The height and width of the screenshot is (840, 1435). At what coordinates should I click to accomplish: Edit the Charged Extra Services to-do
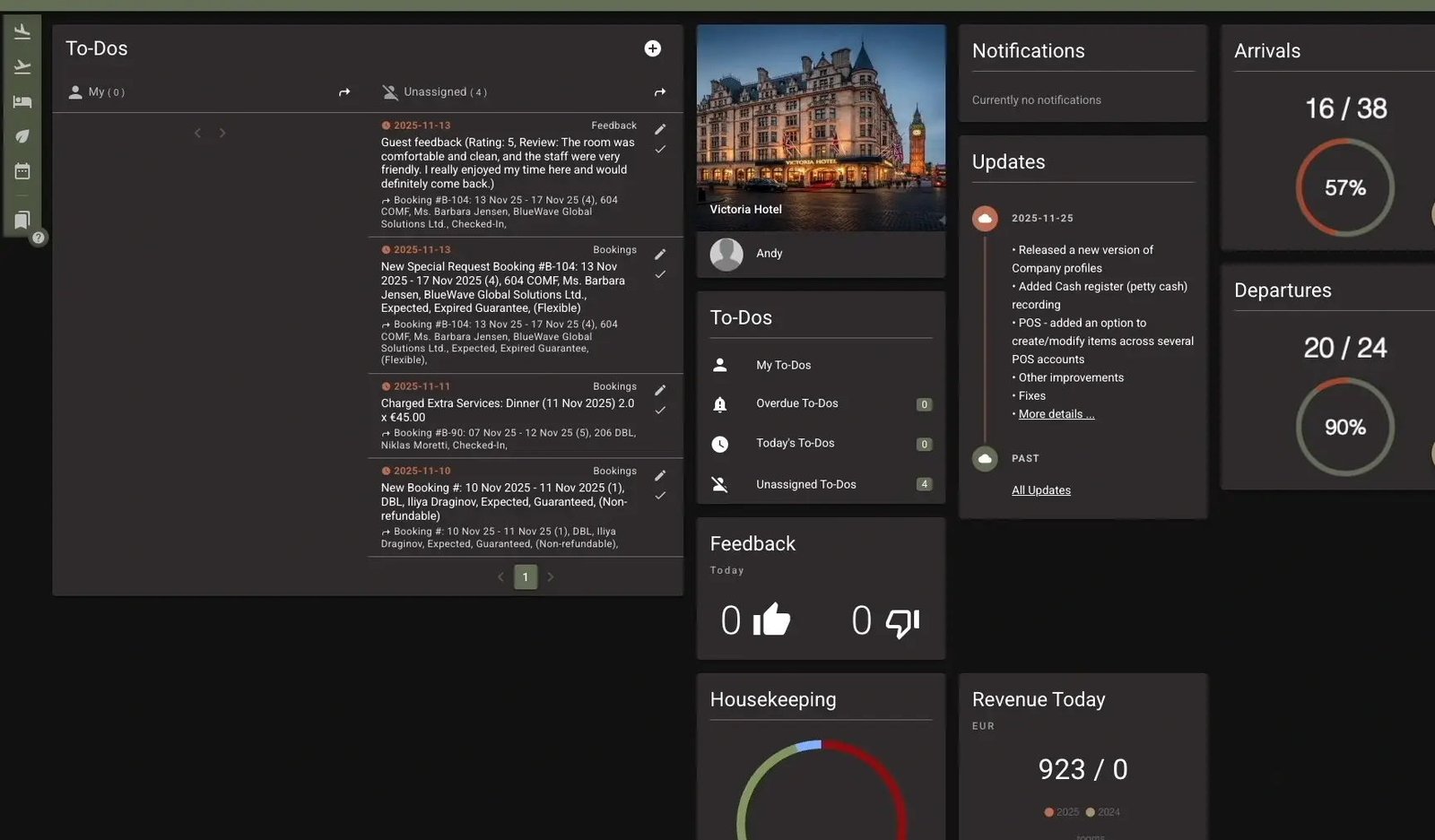point(660,390)
